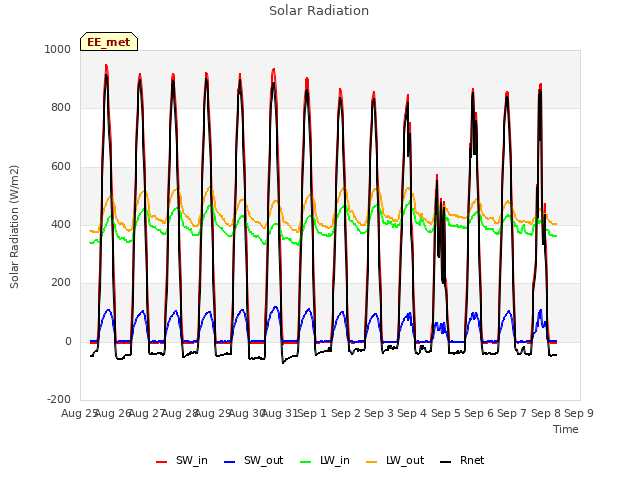Click the 600 y-axis tick label
Viewport: 640px width, 480px height.
pos(61,167)
